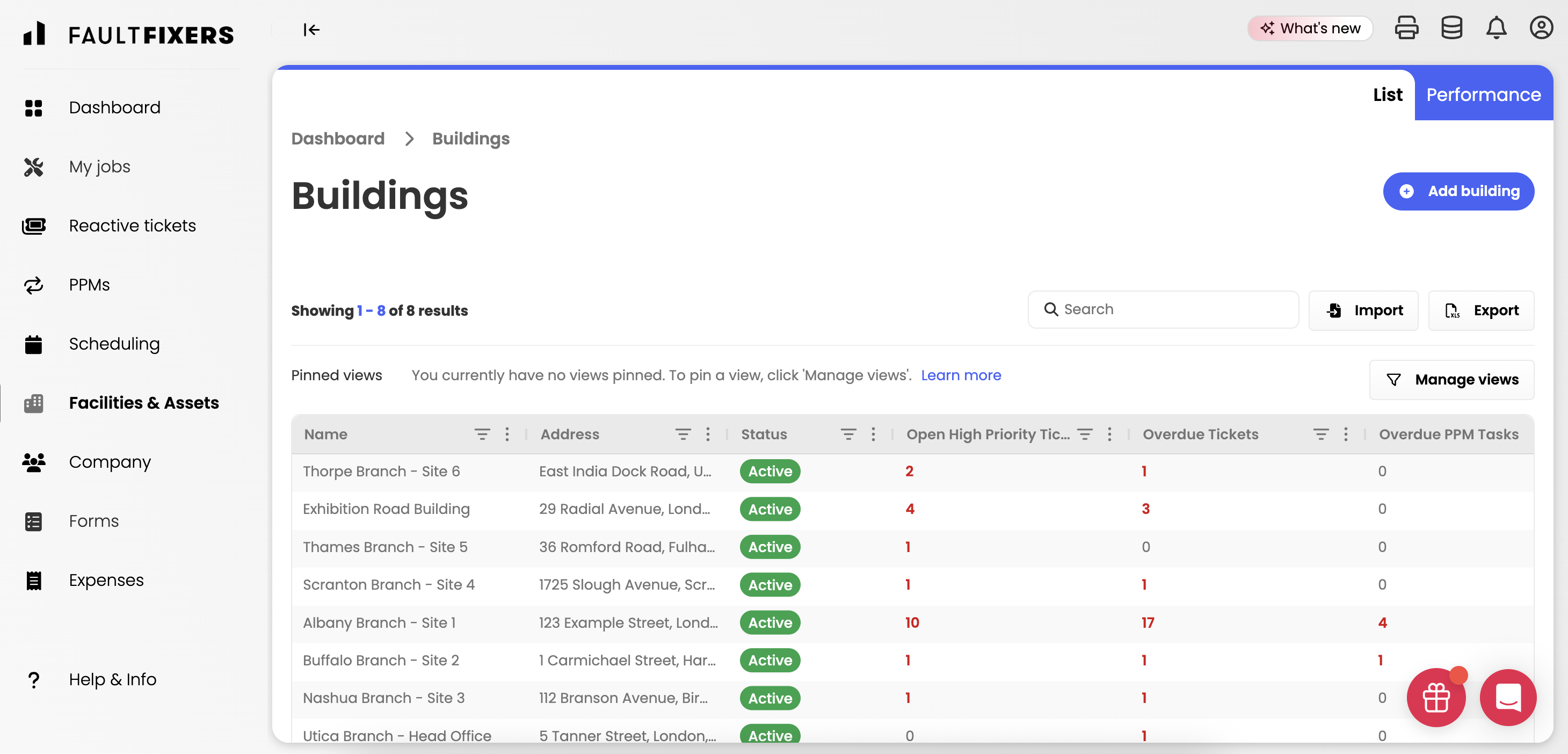Open the Address column three-dot menu
Screen dimensions: 1568x754
(707, 434)
